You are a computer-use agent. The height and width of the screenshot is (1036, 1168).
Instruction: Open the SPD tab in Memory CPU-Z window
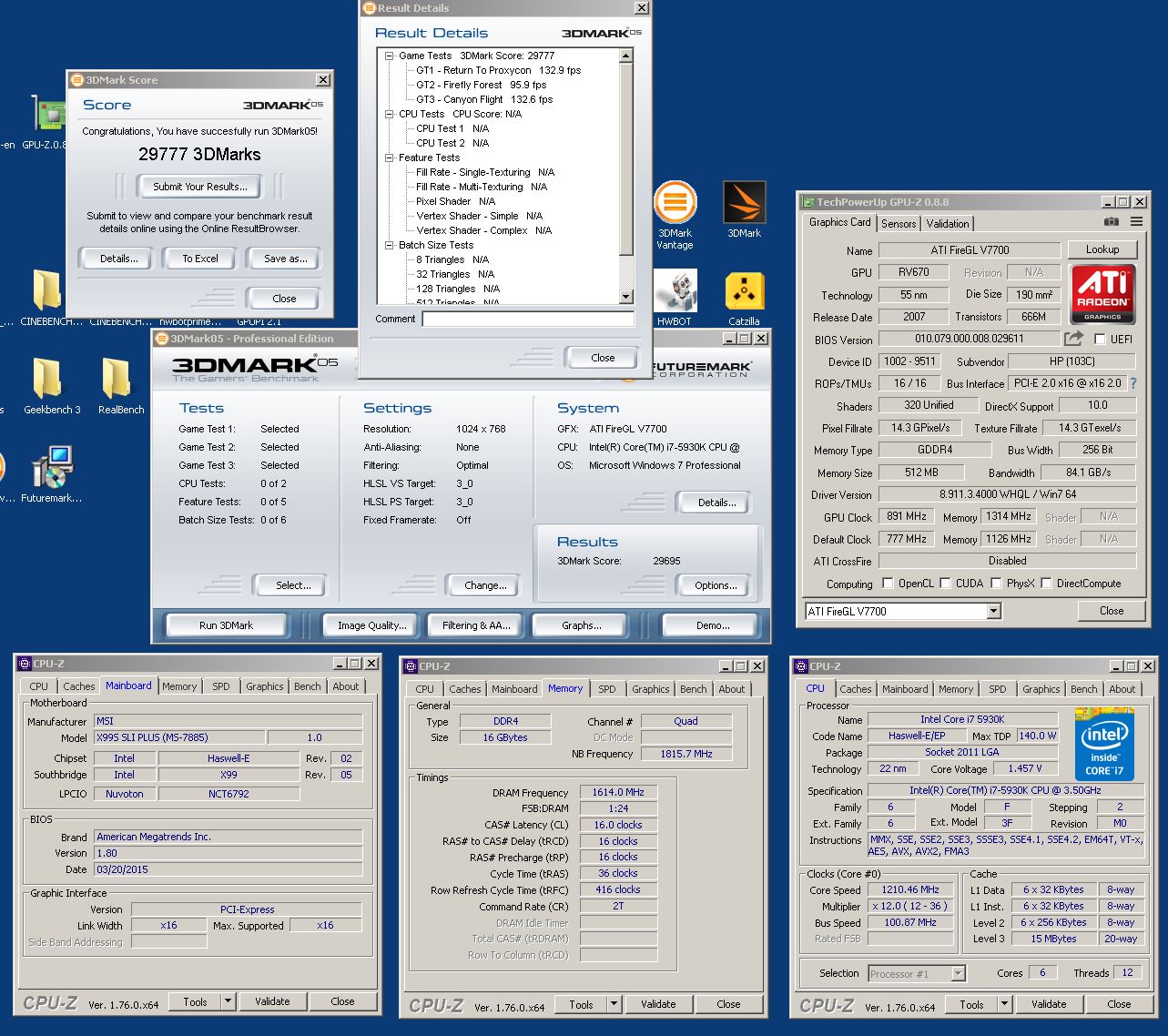pos(607,689)
